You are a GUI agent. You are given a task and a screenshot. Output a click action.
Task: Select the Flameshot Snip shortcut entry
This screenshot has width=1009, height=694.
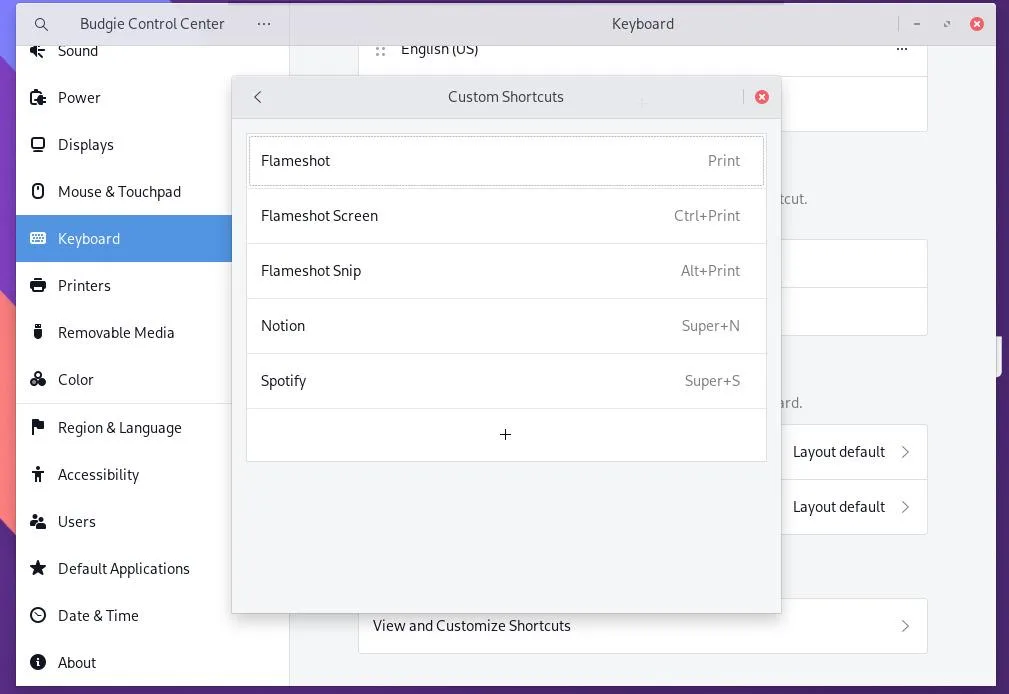click(505, 270)
